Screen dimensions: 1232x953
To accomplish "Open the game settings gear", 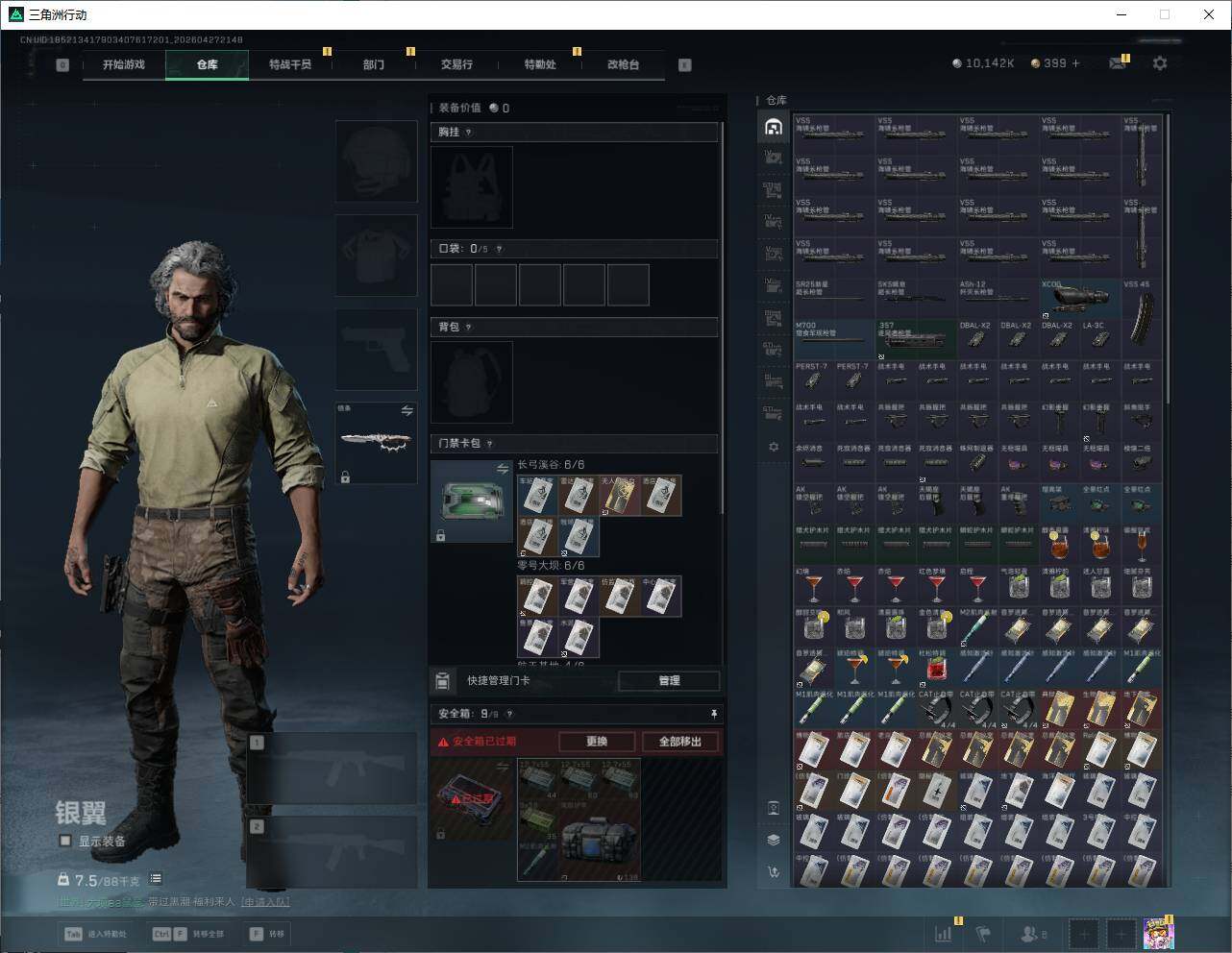I will tap(1160, 63).
